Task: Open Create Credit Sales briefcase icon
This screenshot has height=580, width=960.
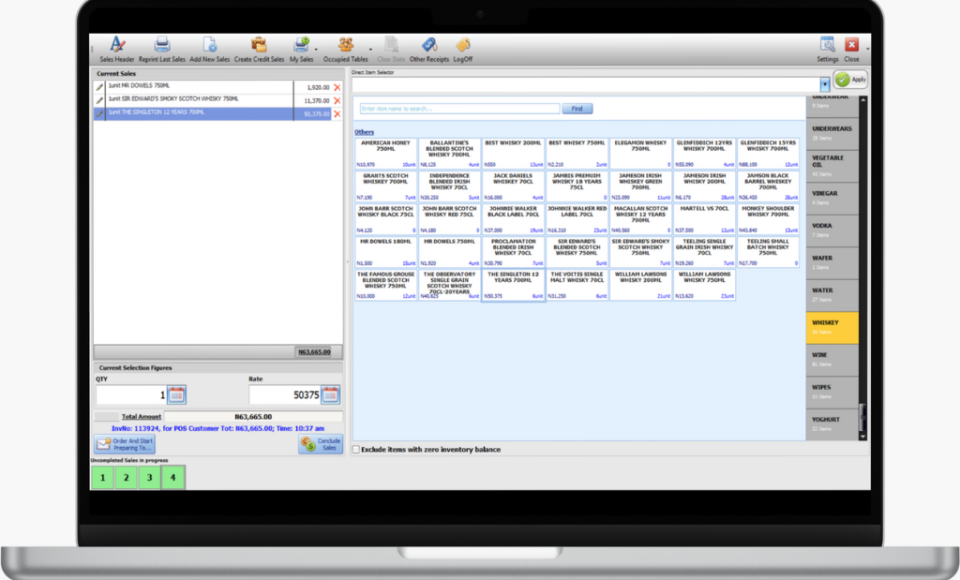Action: (x=259, y=45)
